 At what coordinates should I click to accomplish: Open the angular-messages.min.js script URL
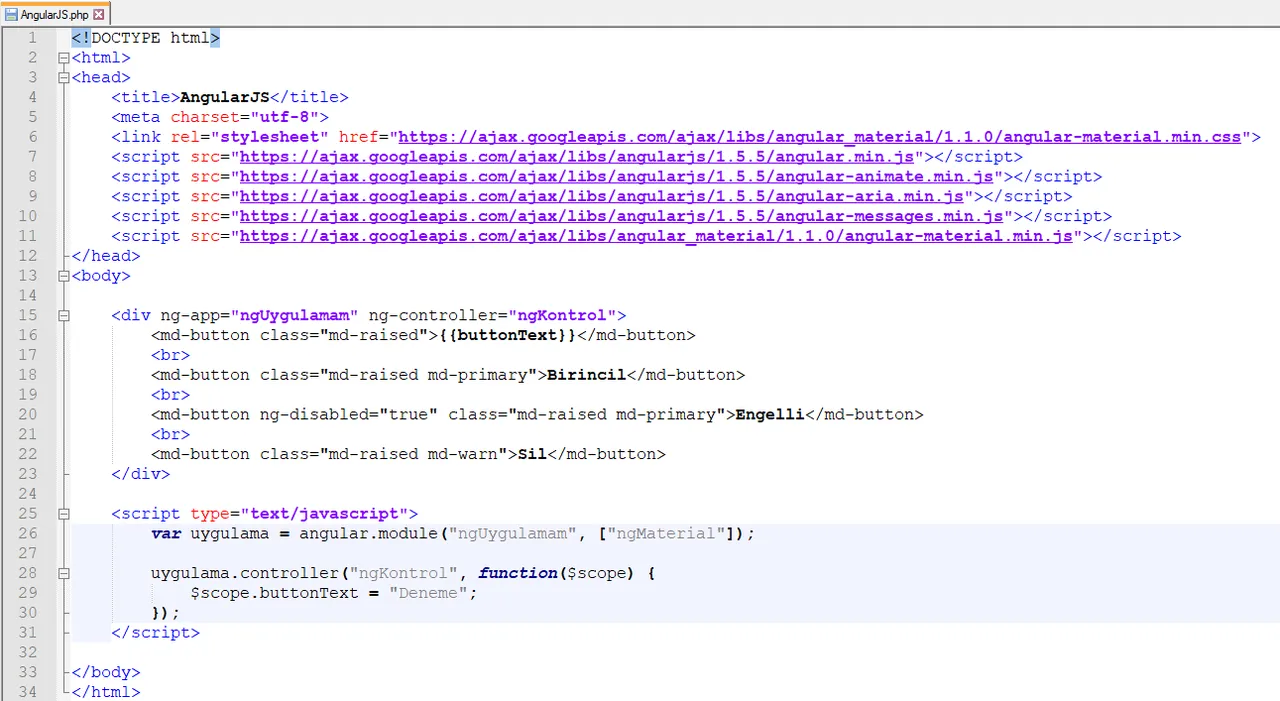click(x=621, y=216)
